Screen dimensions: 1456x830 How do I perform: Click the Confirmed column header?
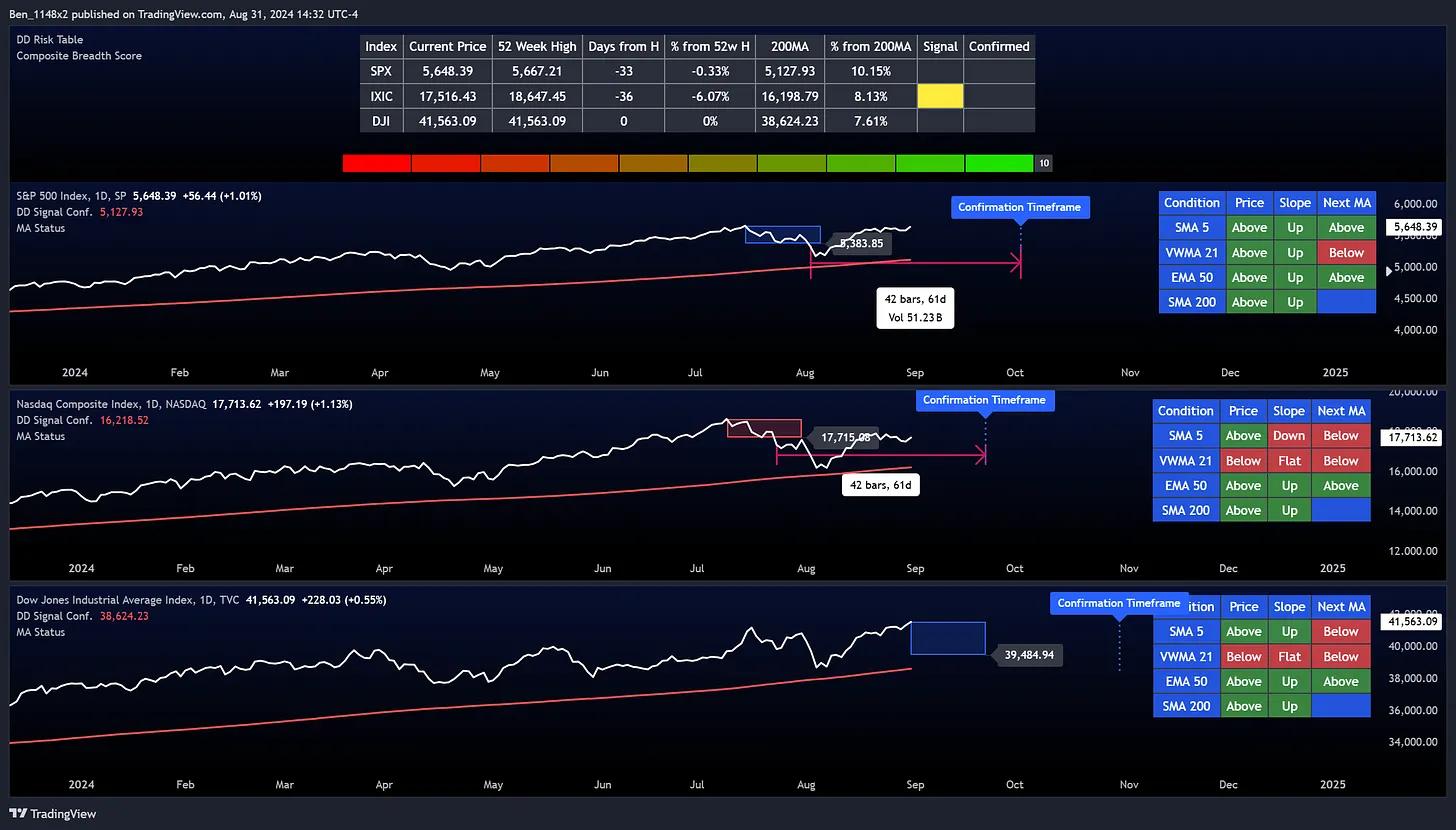(999, 46)
